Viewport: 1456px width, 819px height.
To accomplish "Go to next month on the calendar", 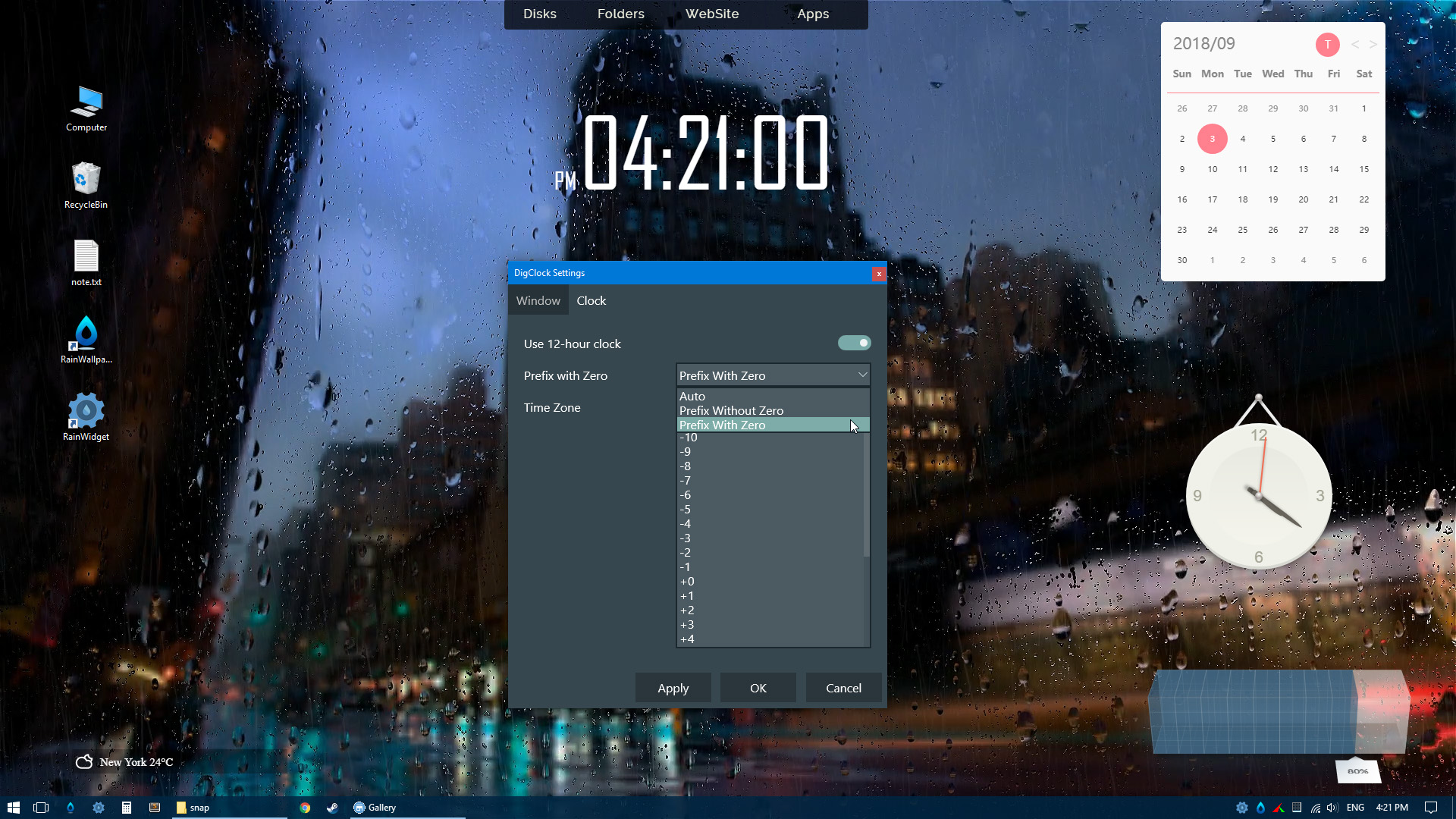I will 1372,44.
